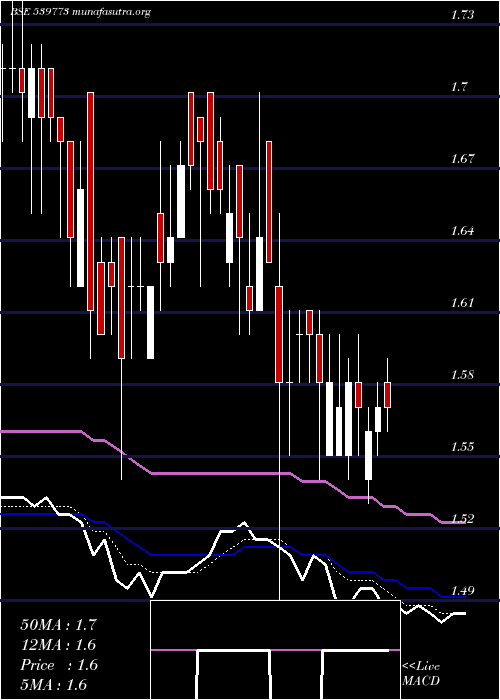Click the 1.52 price axis label
Image resolution: width=500 pixels, height=700 pixels.
tap(462, 519)
